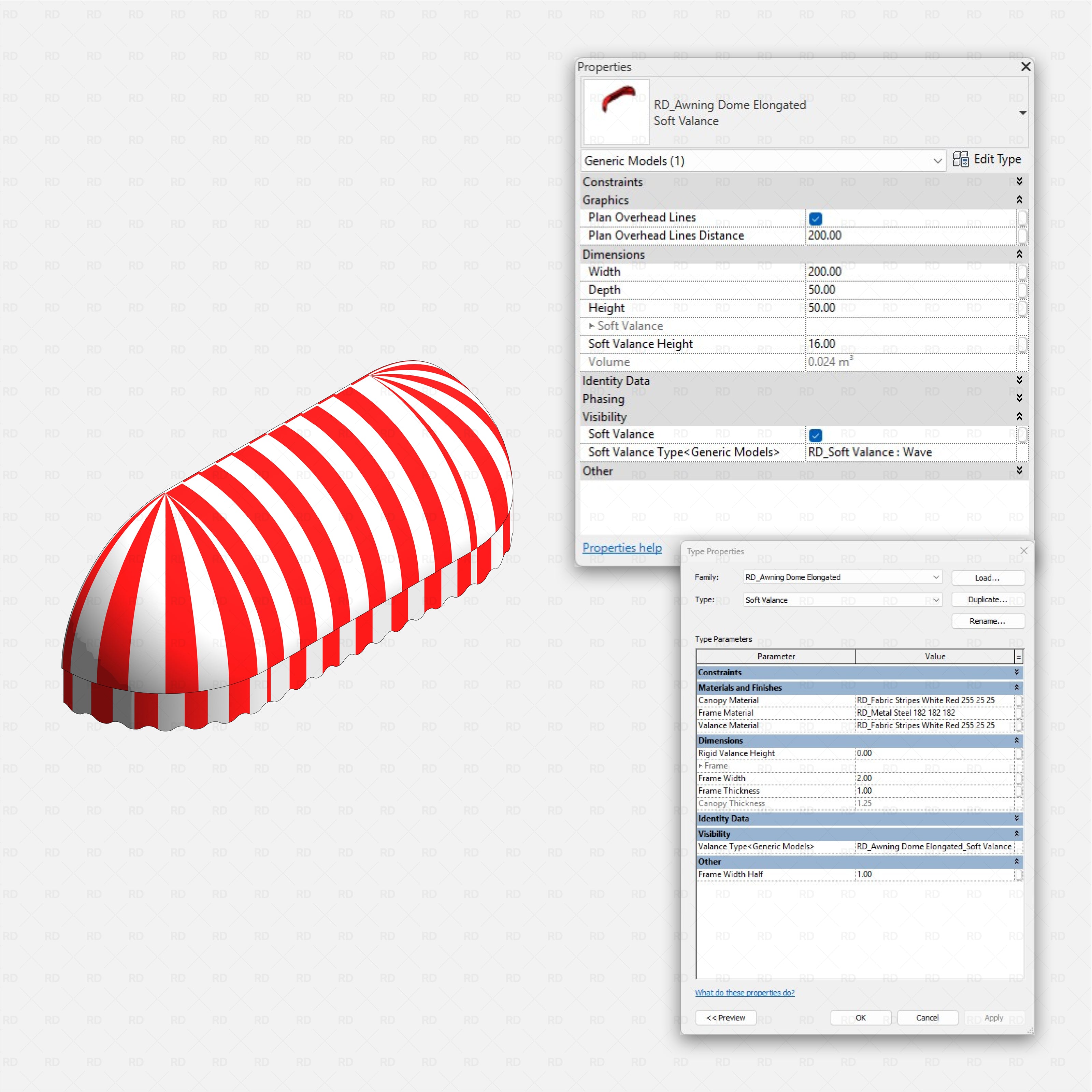This screenshot has width=1092, height=1092.
Task: Expand the Frame group row
Action: 700,766
